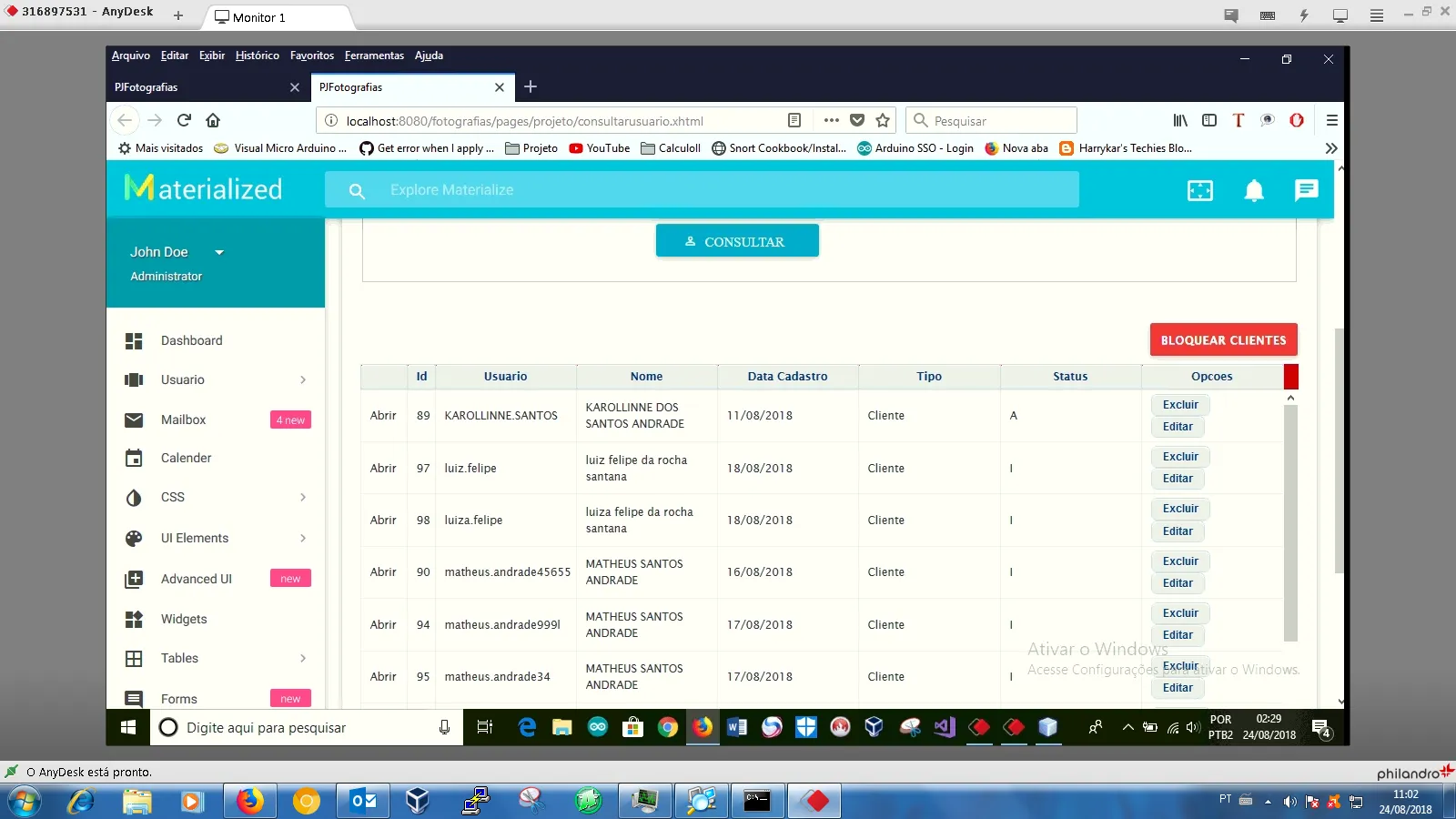The width and height of the screenshot is (1456, 819).
Task: Expand the CSS sidebar submenu
Action: click(303, 498)
